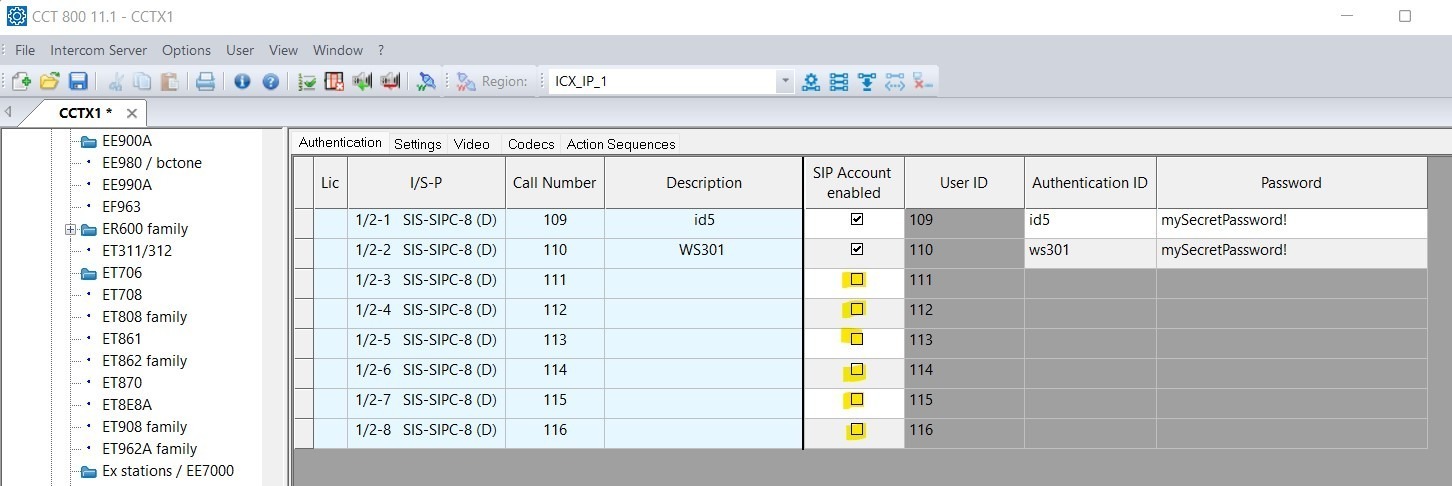Viewport: 1452px width, 486px height.
Task: Close the CCTX1 document tab
Action: tap(131, 113)
